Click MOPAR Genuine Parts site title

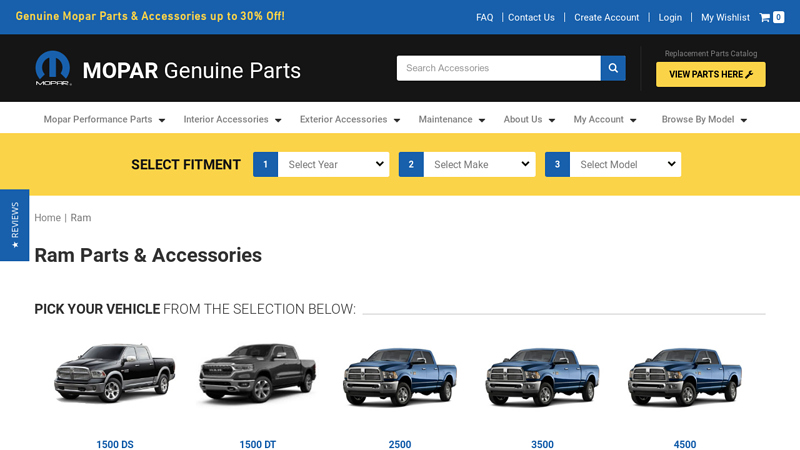coord(192,70)
